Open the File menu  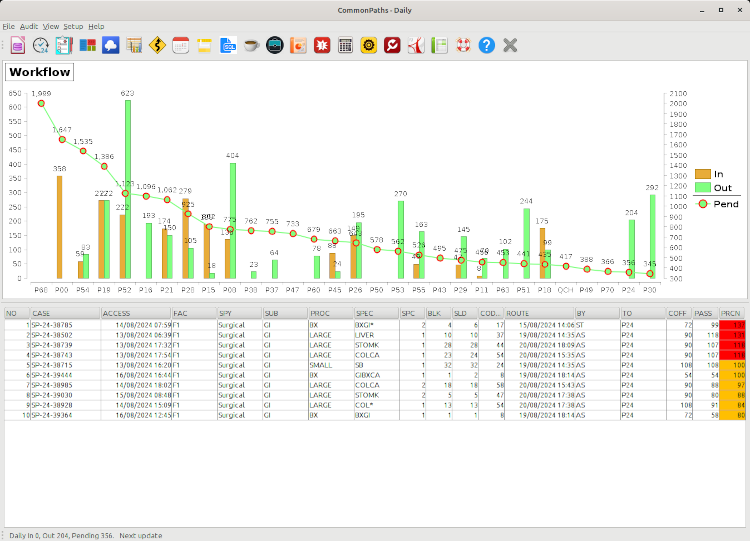pos(9,25)
